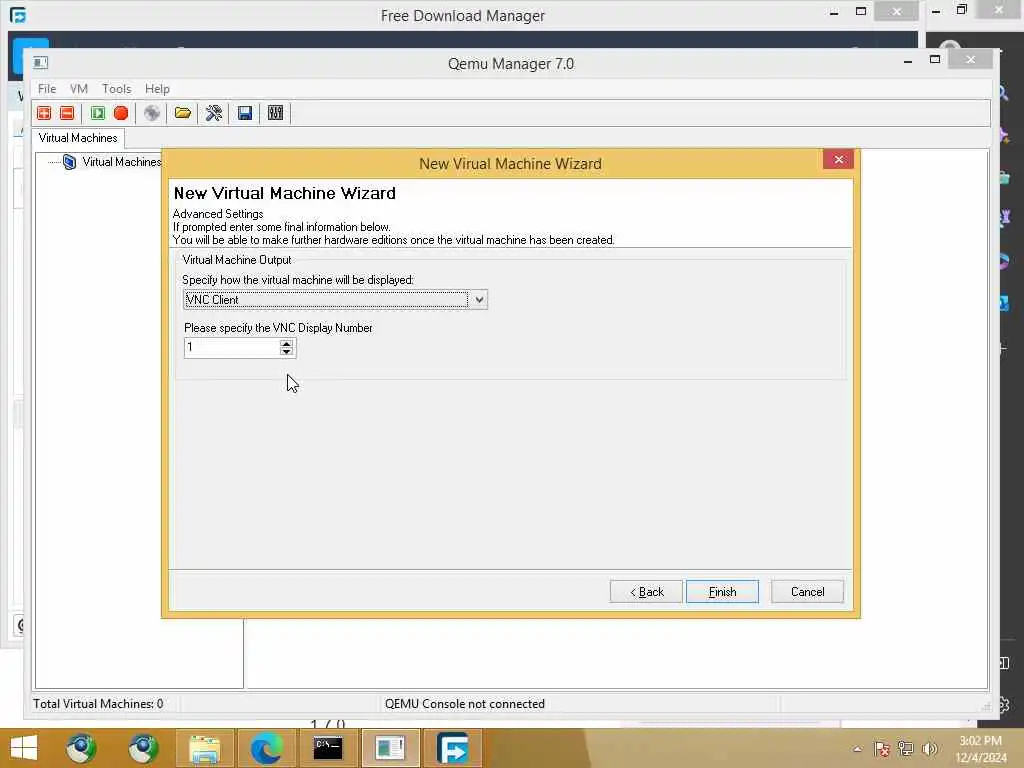Click the action center flag tray icon
Image resolution: width=1024 pixels, height=768 pixels.
(x=882, y=748)
